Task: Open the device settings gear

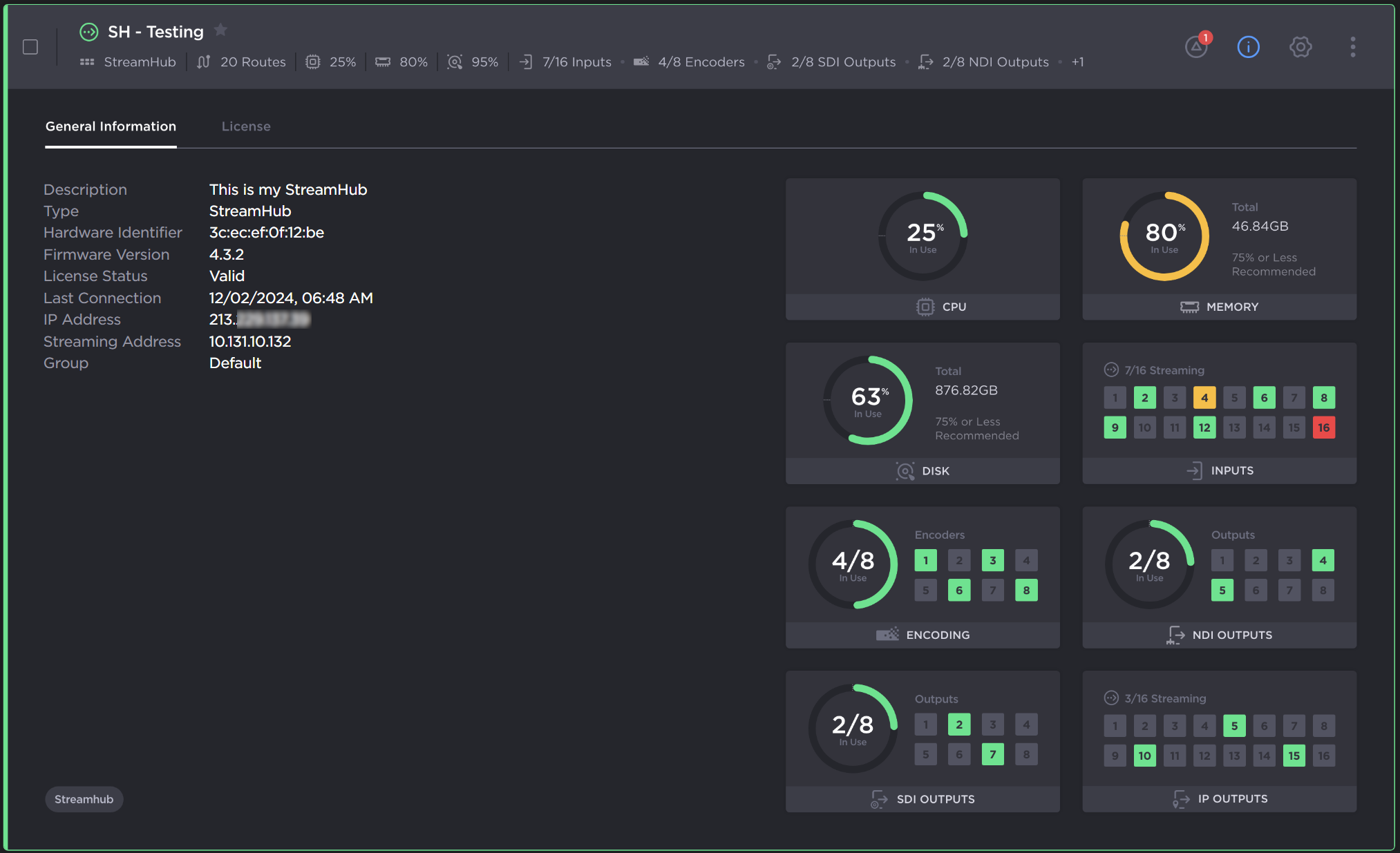Action: coord(1301,47)
